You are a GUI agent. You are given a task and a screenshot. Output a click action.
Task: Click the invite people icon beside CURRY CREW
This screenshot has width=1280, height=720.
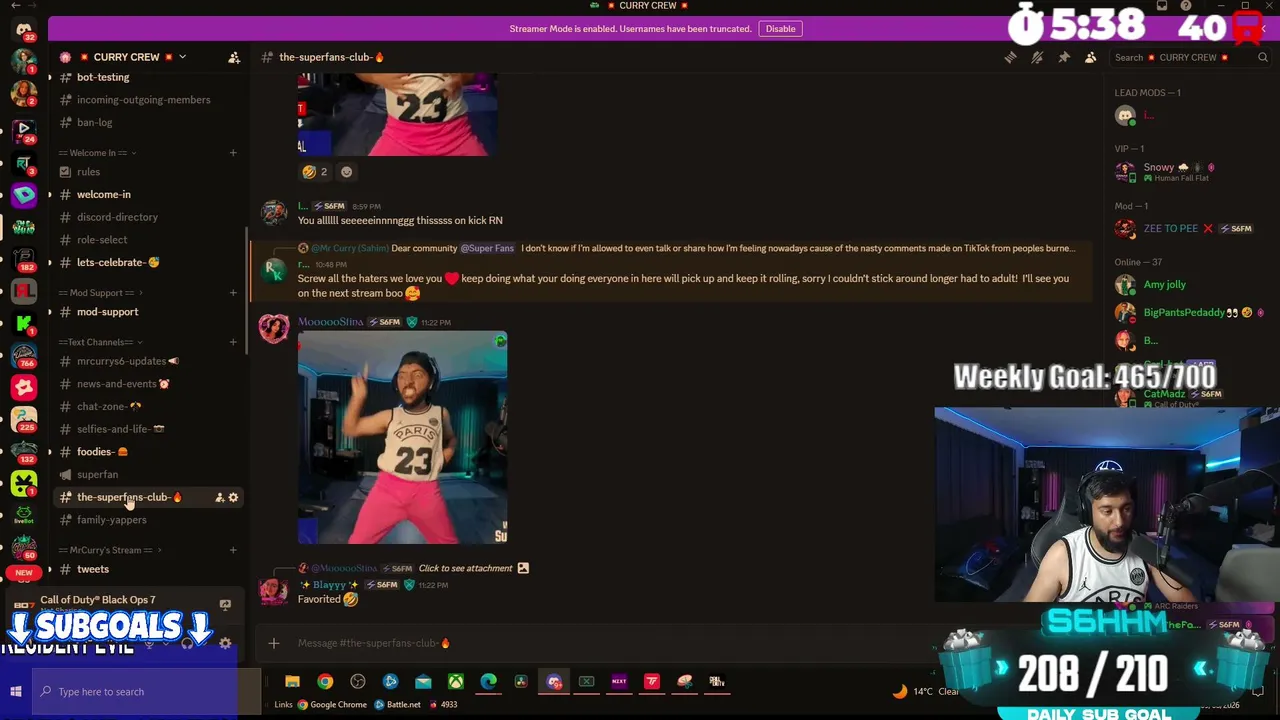coord(234,57)
